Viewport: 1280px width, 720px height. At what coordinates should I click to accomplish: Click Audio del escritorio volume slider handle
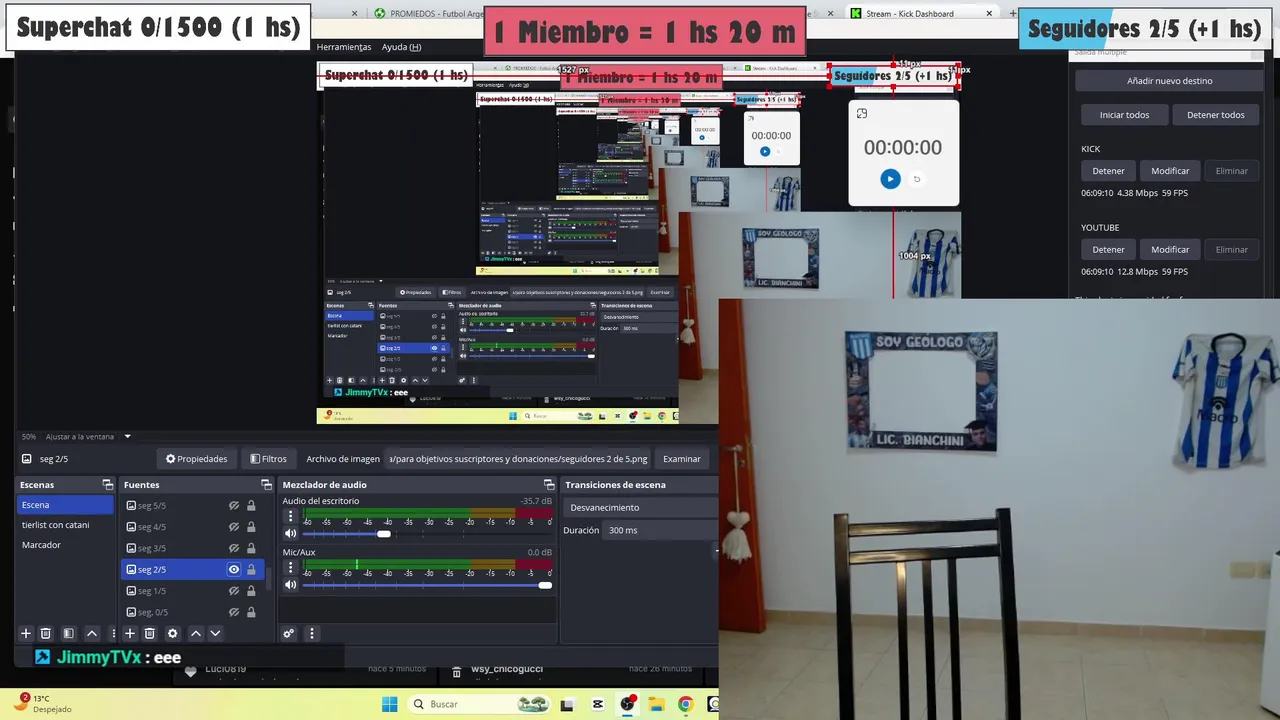tap(384, 533)
